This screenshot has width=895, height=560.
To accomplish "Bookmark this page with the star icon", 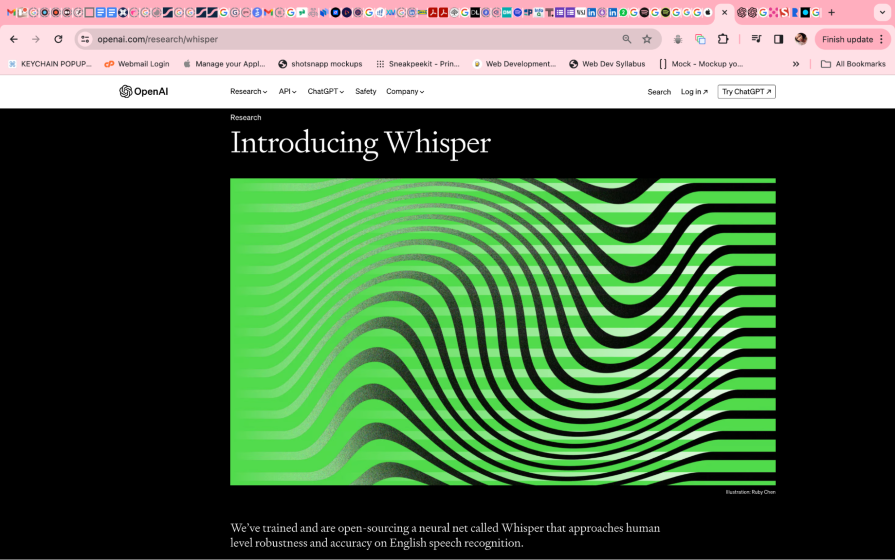I will (x=647, y=39).
